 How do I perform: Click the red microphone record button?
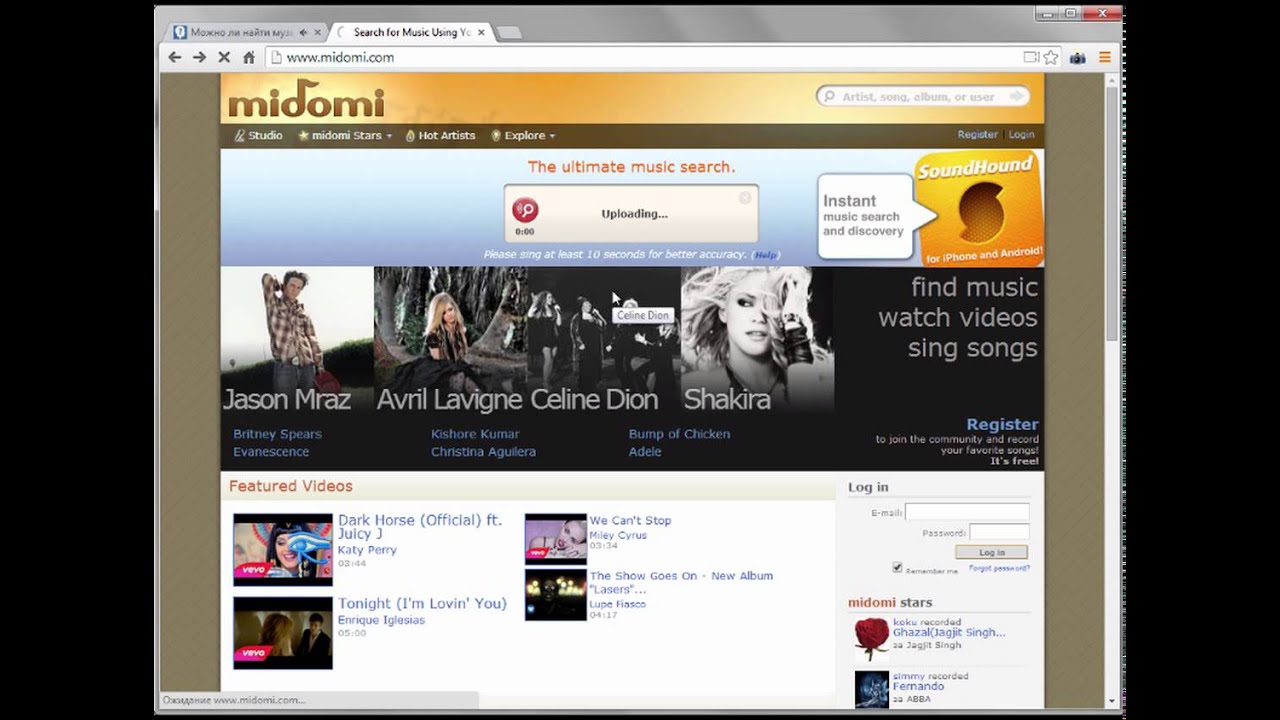(525, 209)
